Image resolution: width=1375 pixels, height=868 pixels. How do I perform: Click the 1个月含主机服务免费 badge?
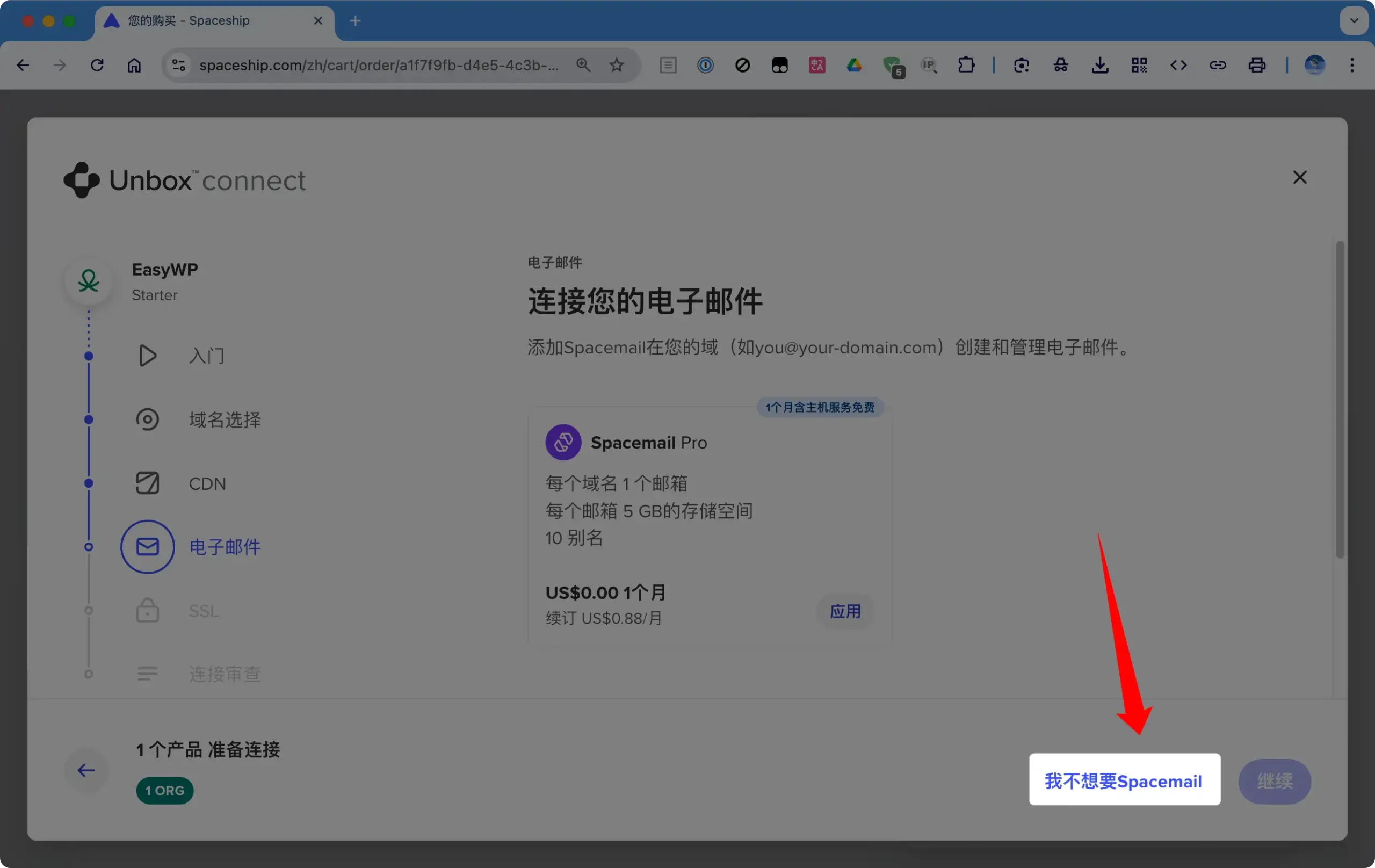coord(820,407)
